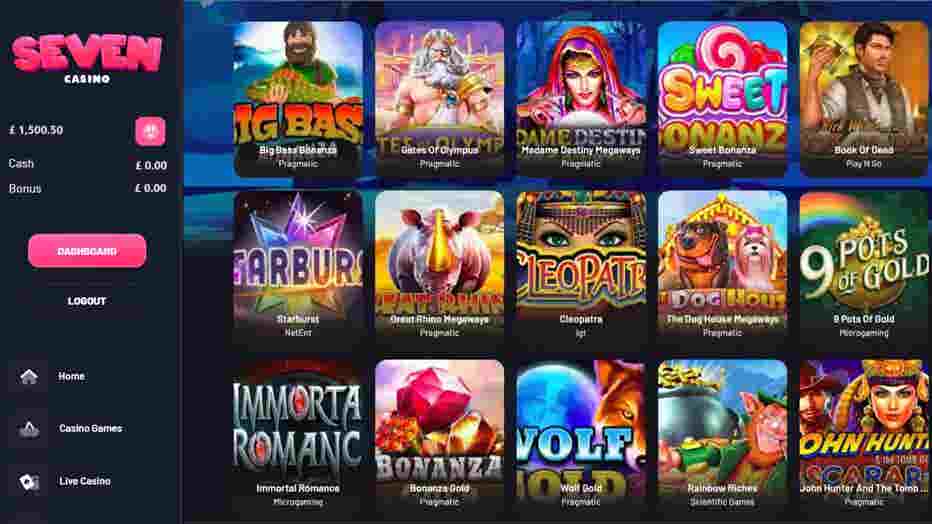The image size is (932, 524).
Task: Go to Home menu item
Action: pos(71,376)
